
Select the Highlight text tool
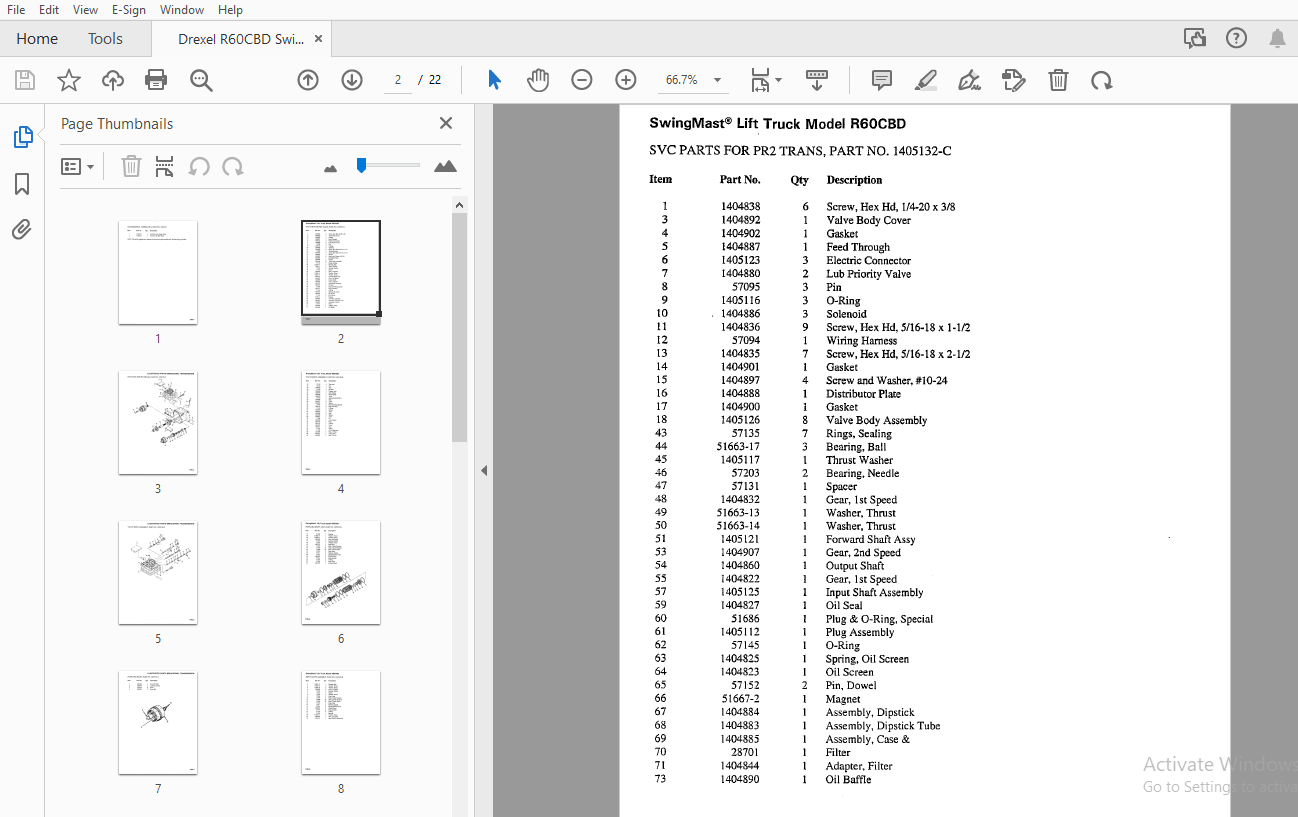click(926, 80)
